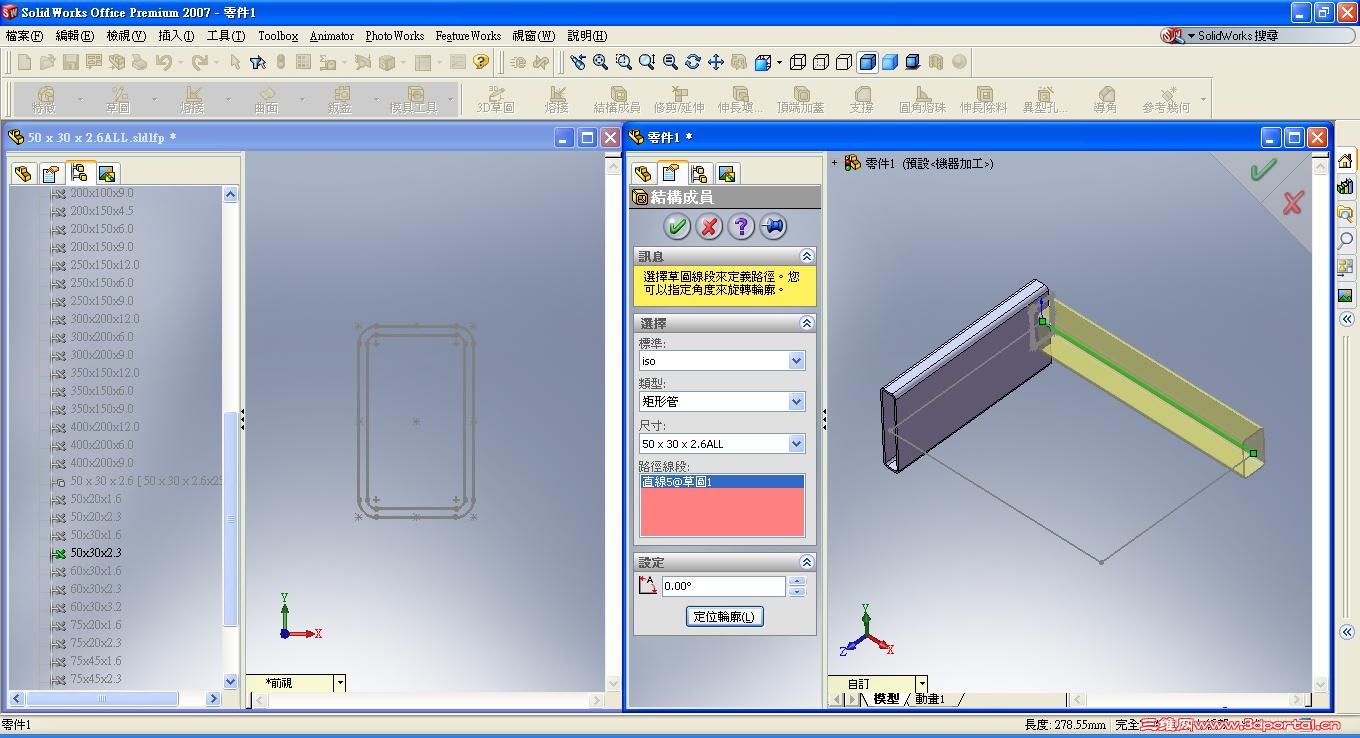Select the 400x200x12.0 configuration in the tree

(x=104, y=427)
